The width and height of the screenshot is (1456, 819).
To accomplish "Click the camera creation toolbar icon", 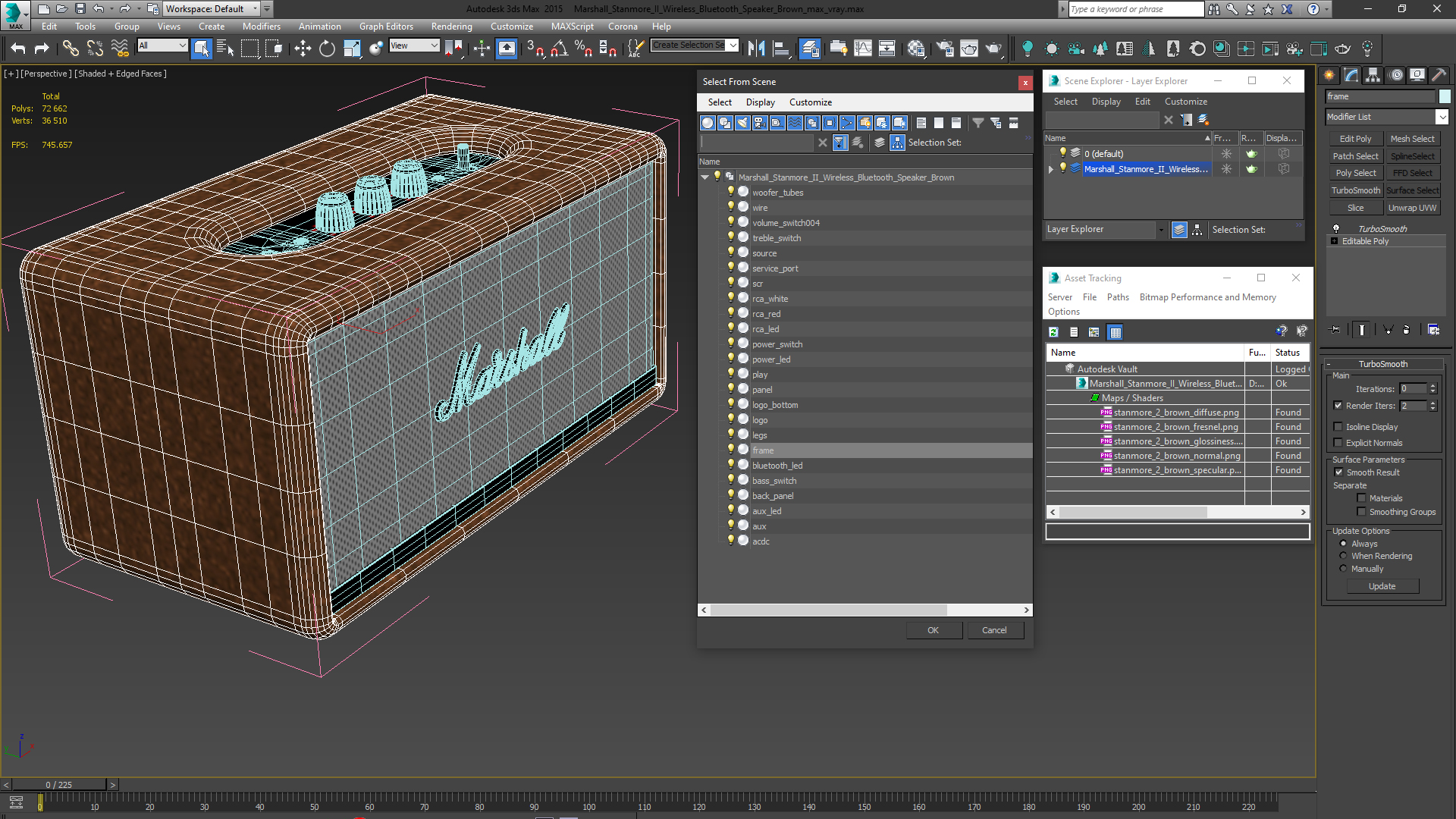I will tap(1076, 49).
